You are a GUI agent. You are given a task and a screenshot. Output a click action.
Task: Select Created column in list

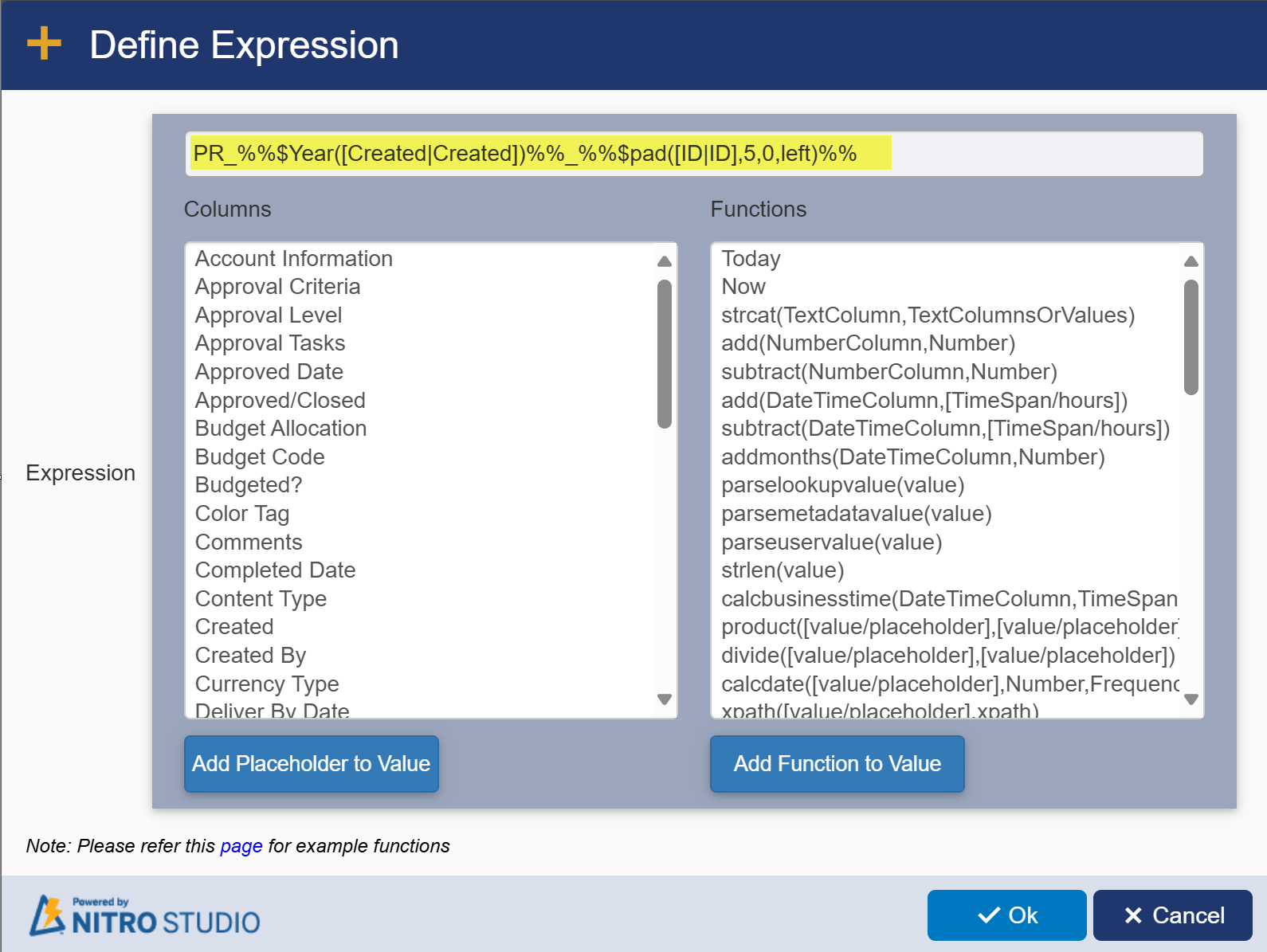[x=234, y=627]
